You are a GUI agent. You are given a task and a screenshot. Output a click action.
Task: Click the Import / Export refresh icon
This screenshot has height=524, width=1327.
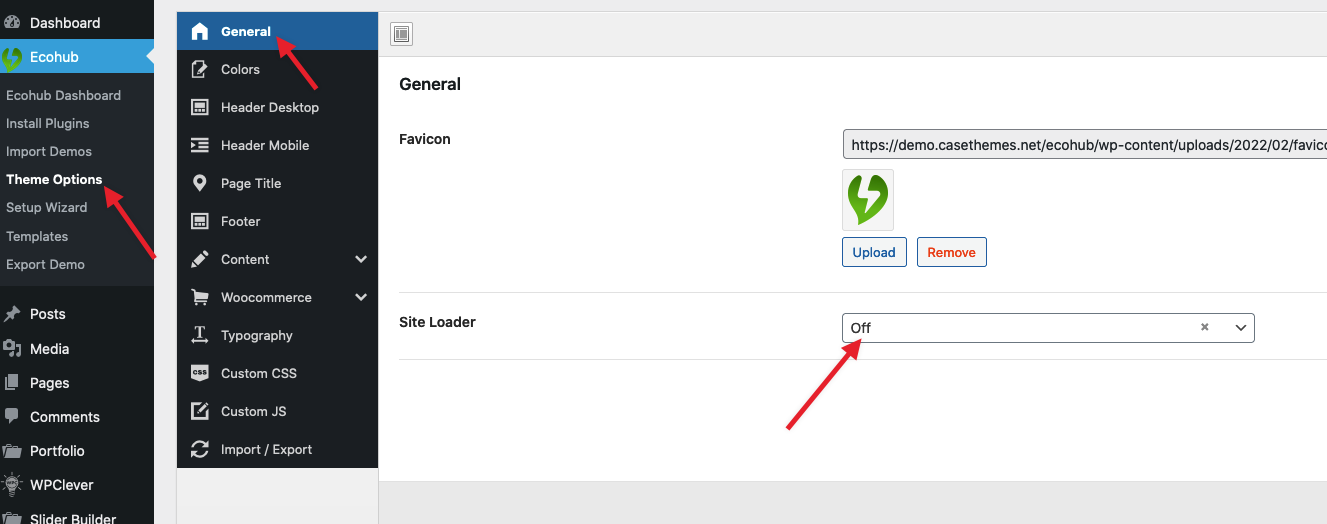click(200, 449)
